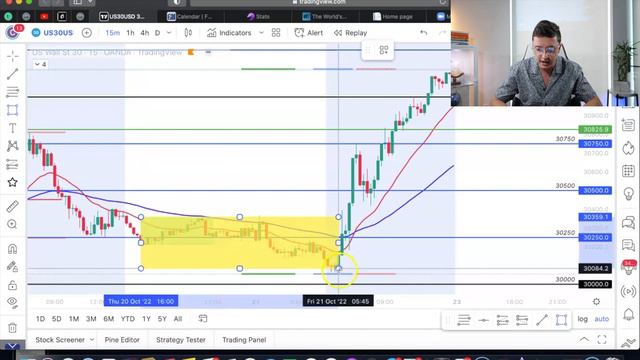Create an Alert
The height and width of the screenshot is (360, 640).
(309, 33)
